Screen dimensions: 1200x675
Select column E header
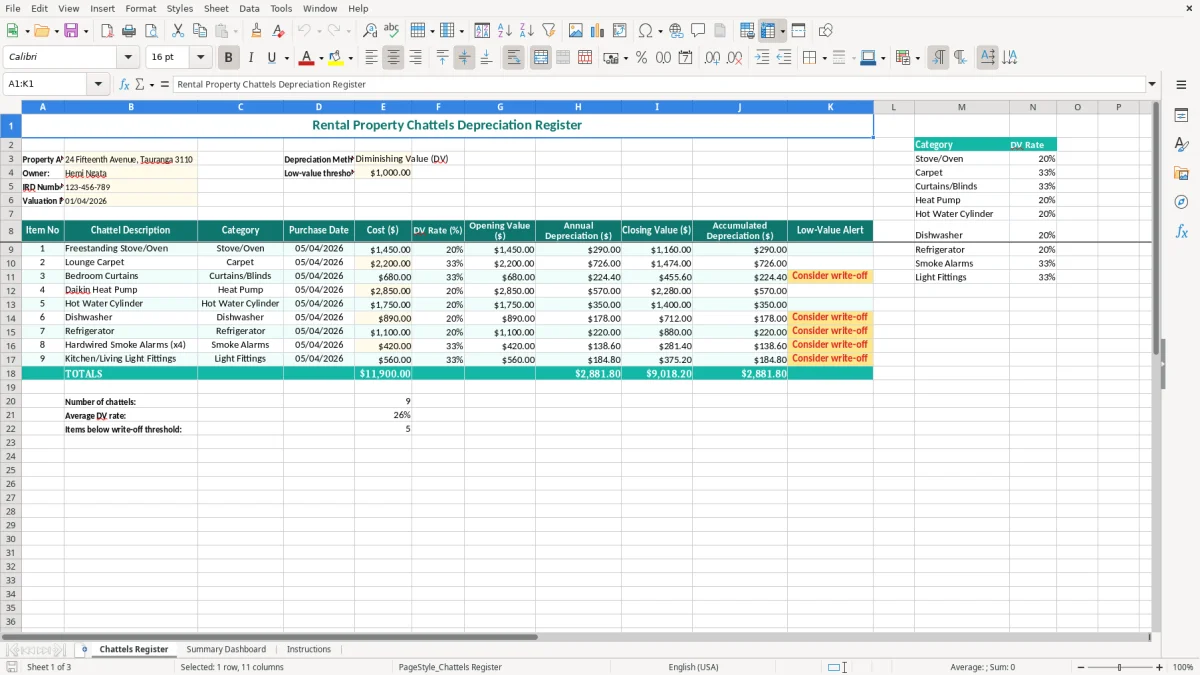[383, 107]
